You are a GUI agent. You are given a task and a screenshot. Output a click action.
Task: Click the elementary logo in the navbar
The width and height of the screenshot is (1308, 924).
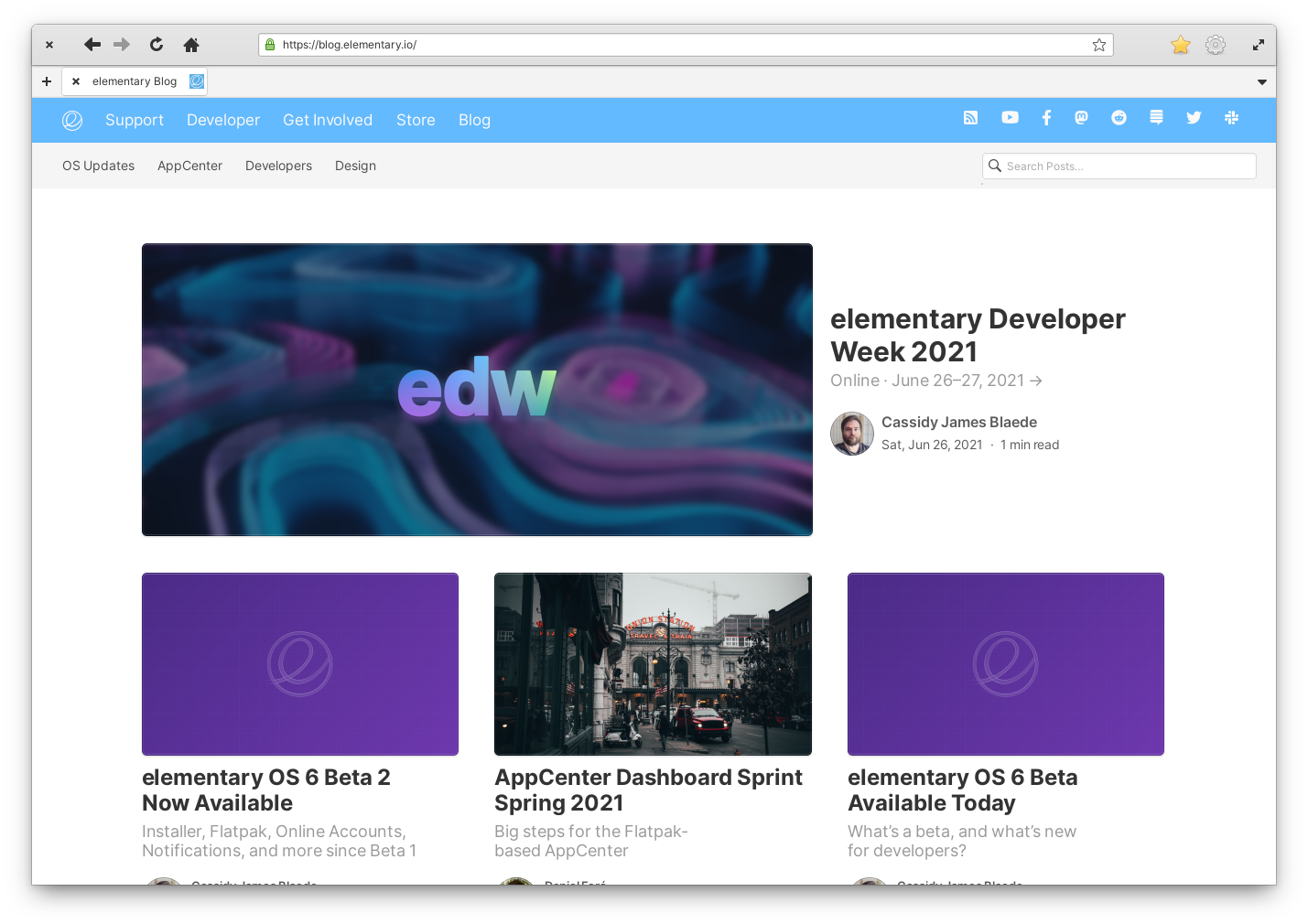[72, 120]
